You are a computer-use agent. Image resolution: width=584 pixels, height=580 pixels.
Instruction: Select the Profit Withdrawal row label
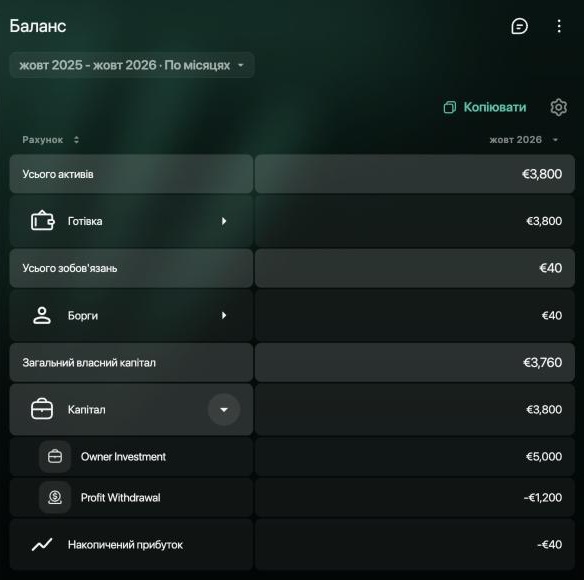tap(121, 498)
